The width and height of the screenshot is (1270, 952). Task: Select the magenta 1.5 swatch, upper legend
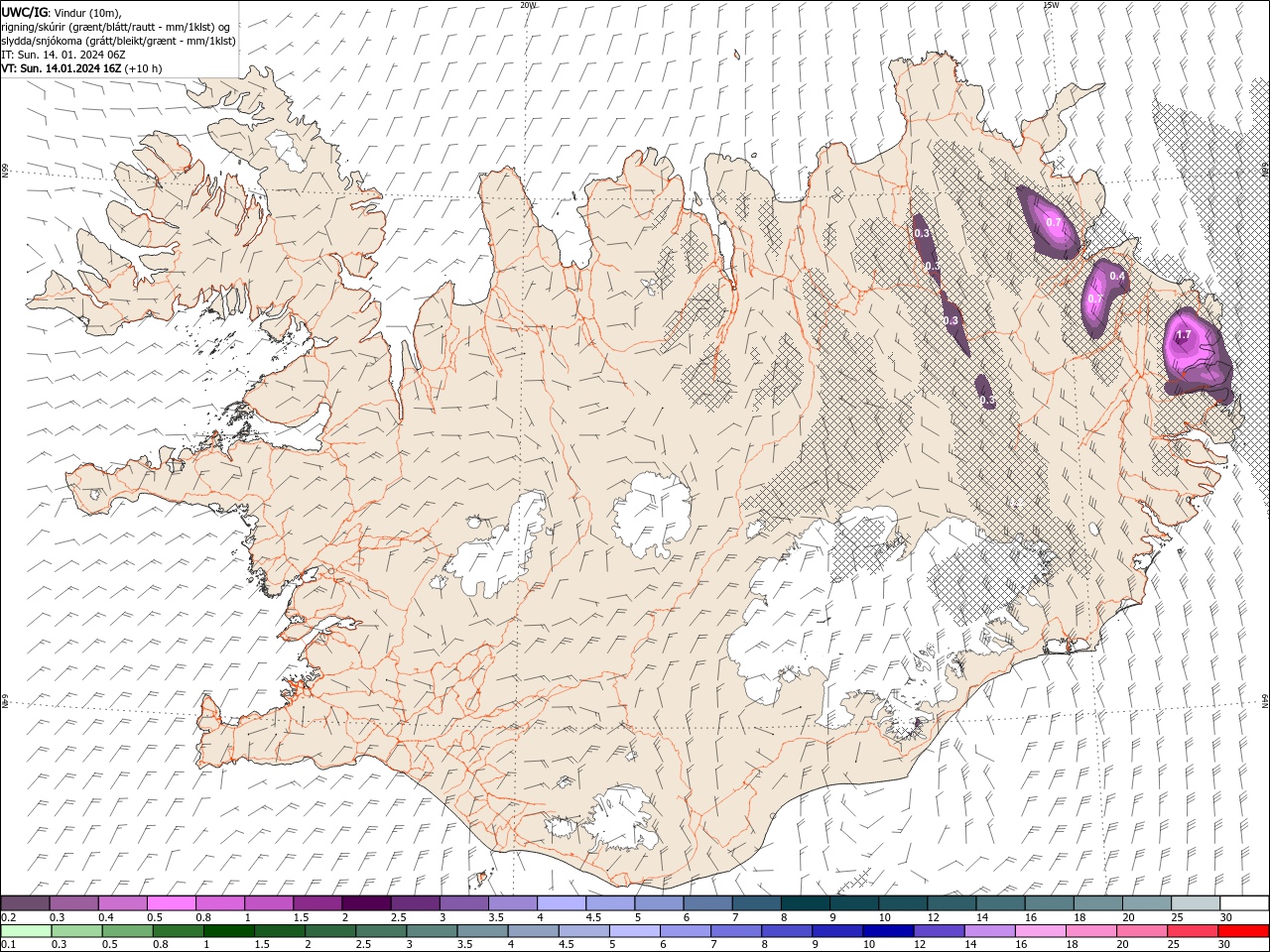coord(317,903)
